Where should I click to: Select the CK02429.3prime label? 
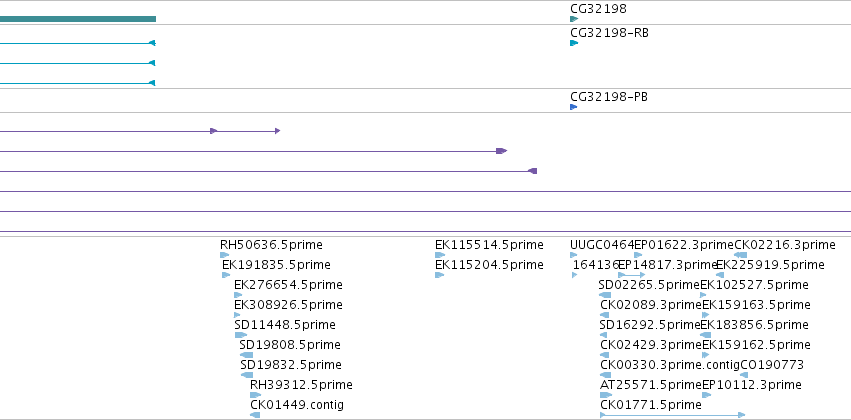coord(651,345)
